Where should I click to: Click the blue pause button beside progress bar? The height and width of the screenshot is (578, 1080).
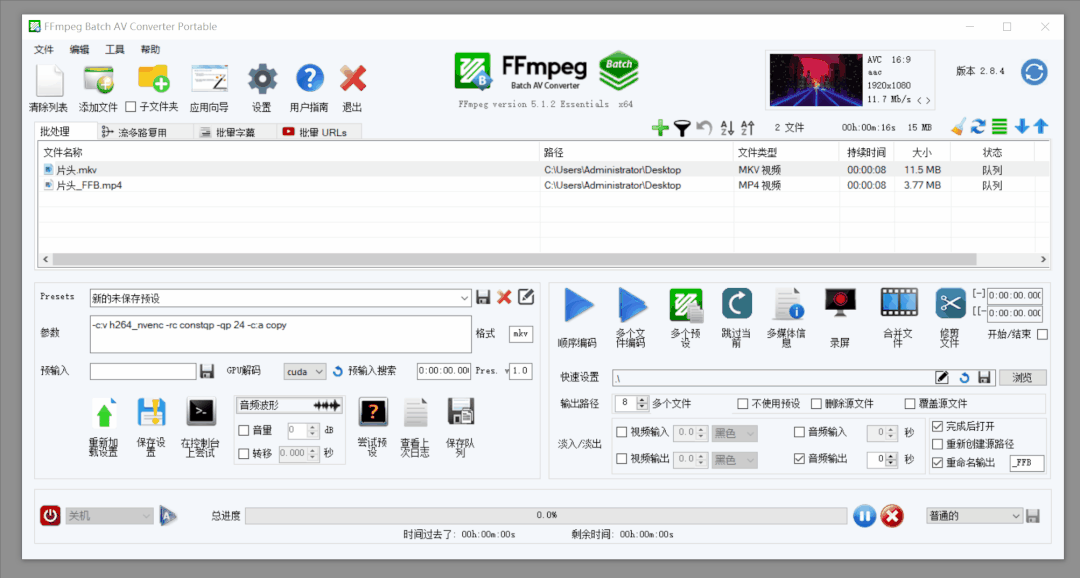pyautogui.click(x=865, y=516)
